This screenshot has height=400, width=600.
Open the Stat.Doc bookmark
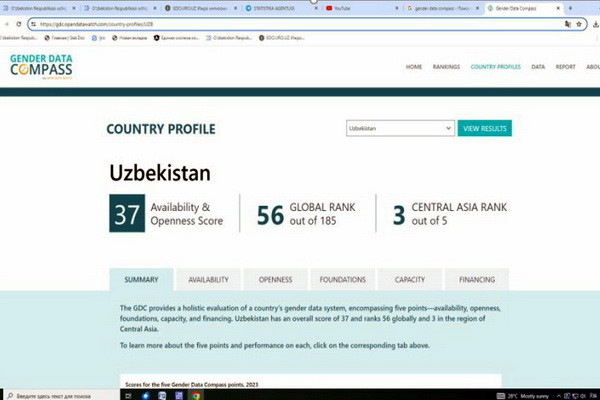[x=64, y=38]
